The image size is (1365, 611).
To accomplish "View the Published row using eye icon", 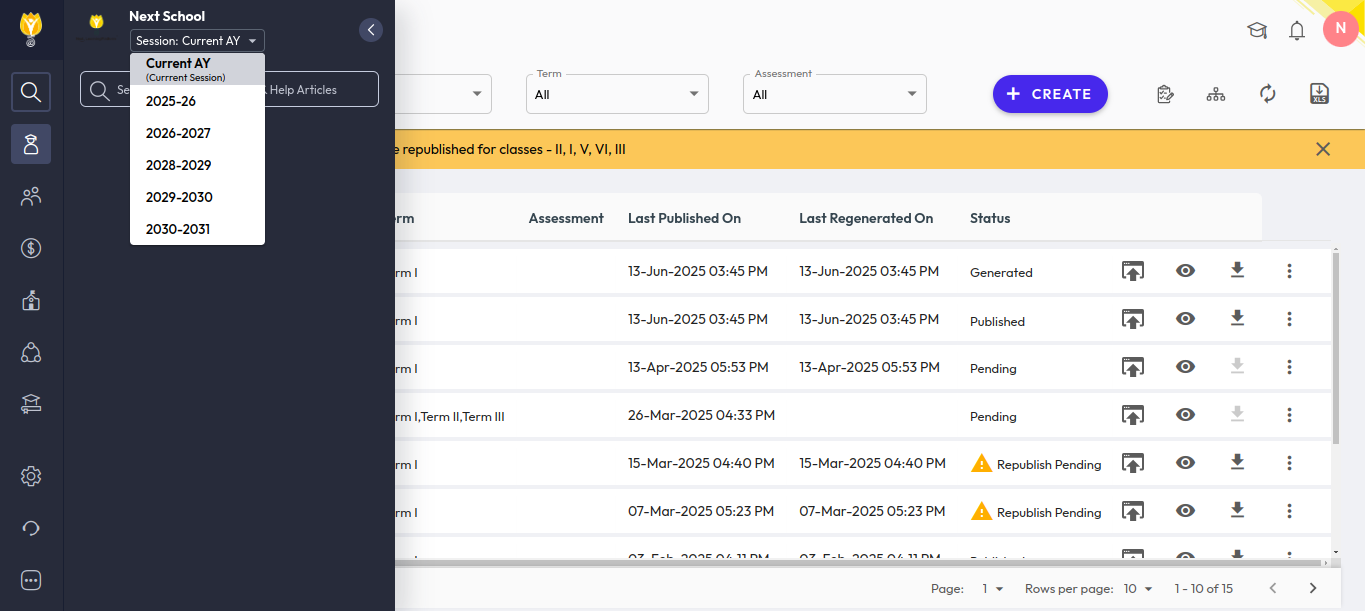I will click(1185, 319).
